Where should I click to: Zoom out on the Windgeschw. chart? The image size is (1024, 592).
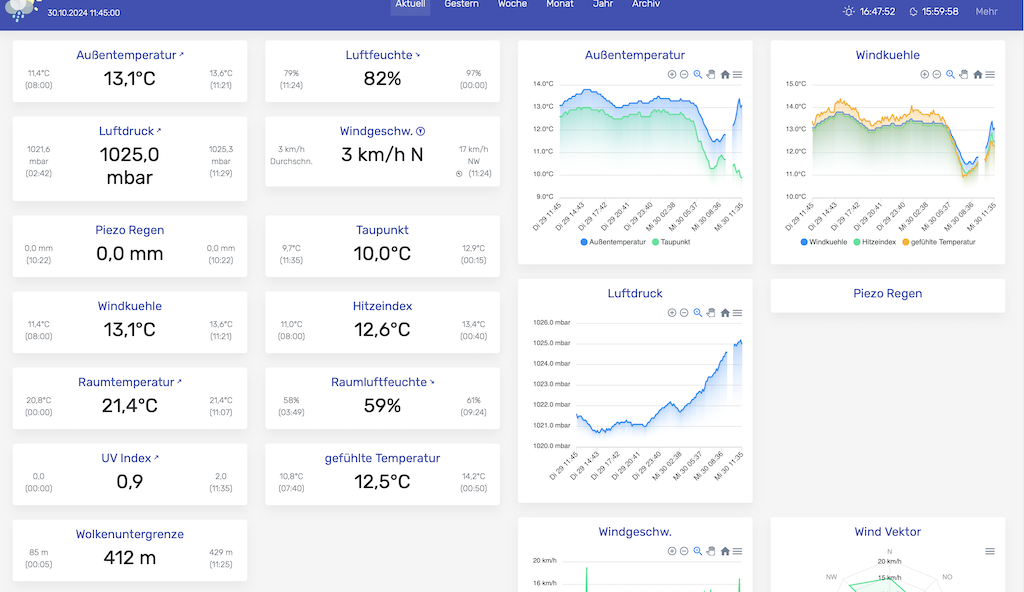click(x=684, y=551)
